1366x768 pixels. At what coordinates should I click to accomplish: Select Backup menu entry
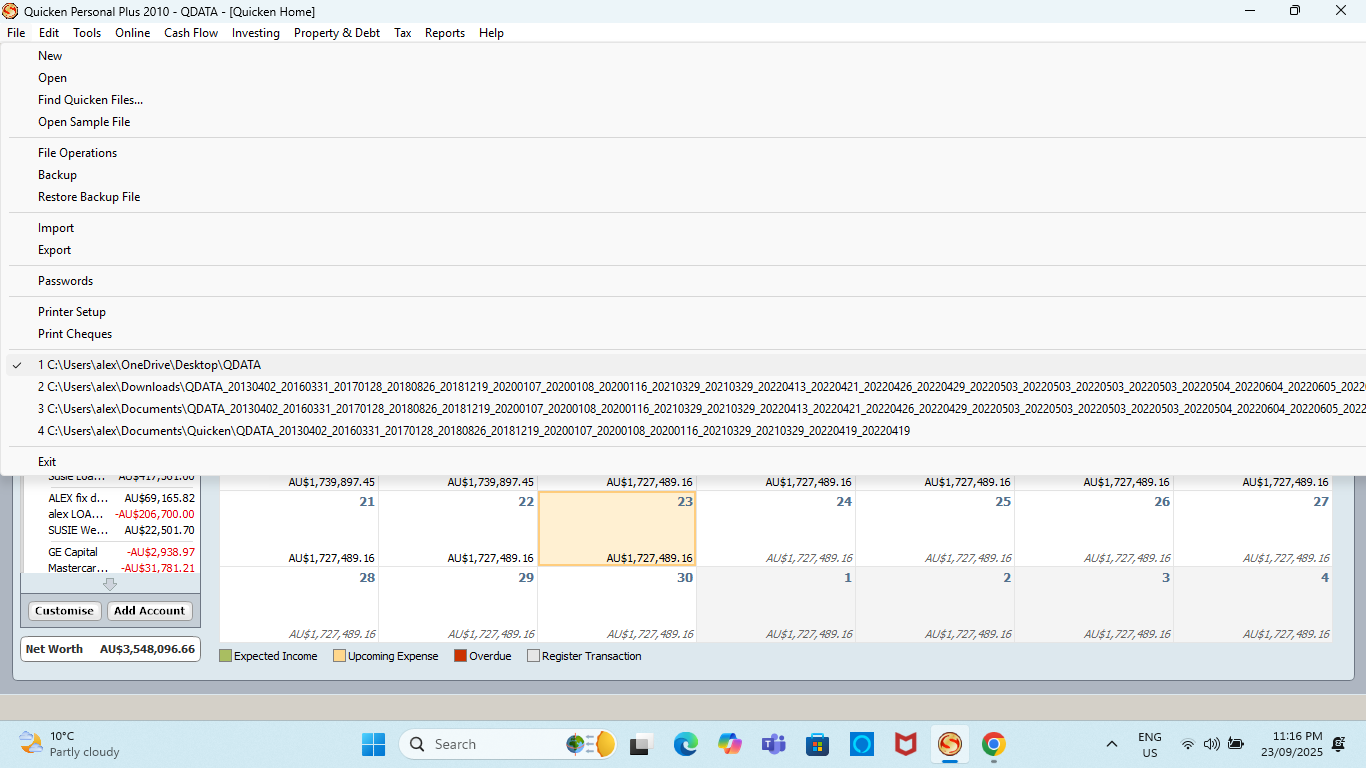57,175
